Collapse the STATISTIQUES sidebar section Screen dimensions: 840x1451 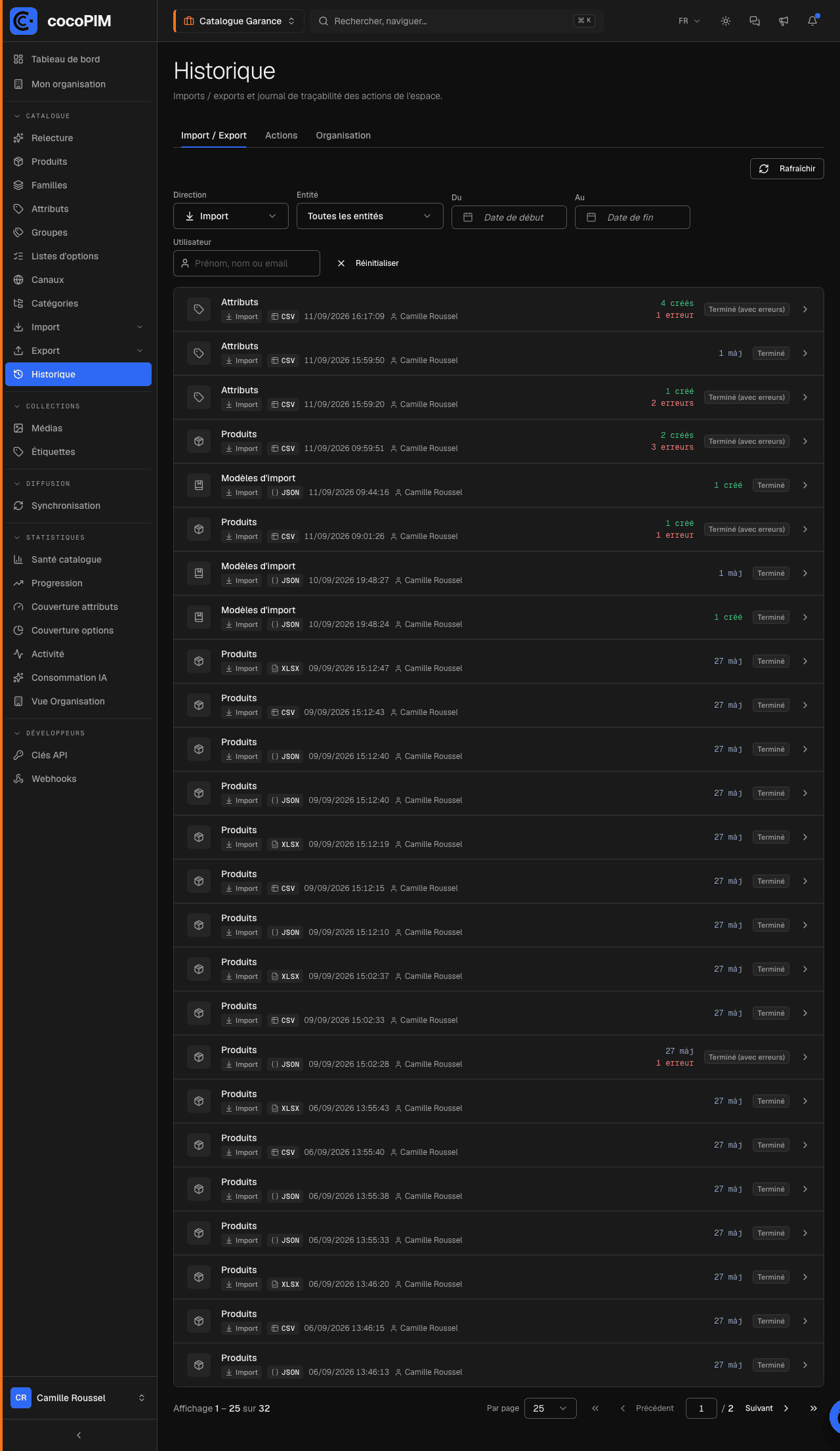[x=50, y=538]
